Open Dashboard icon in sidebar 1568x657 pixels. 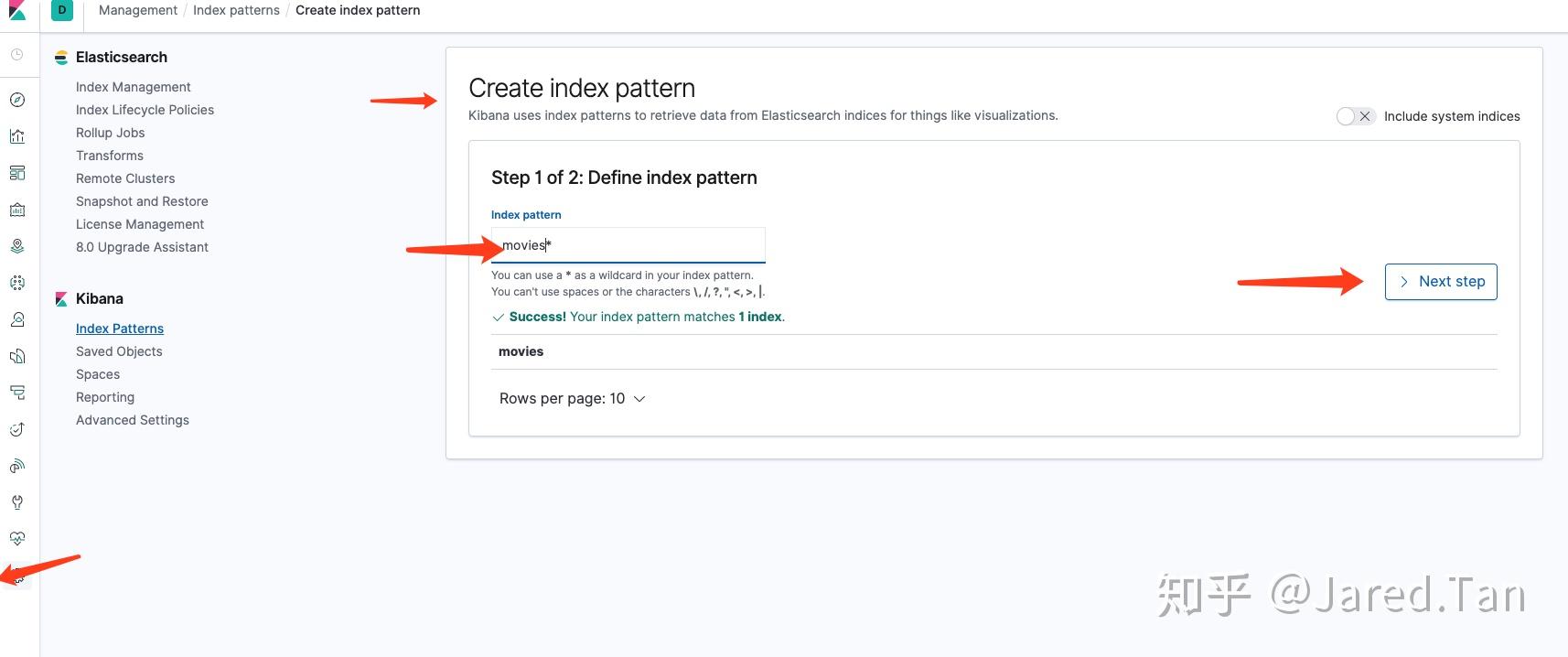pos(17,173)
